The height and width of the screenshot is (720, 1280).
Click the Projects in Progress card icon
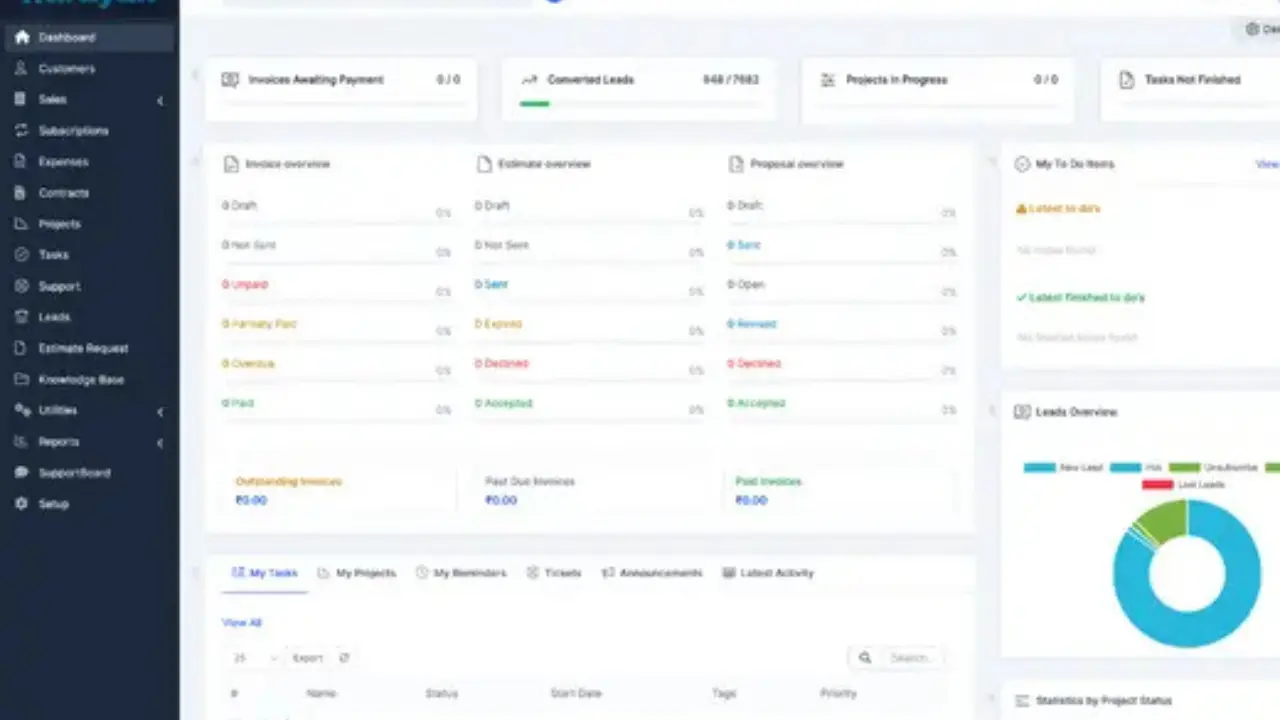click(828, 80)
